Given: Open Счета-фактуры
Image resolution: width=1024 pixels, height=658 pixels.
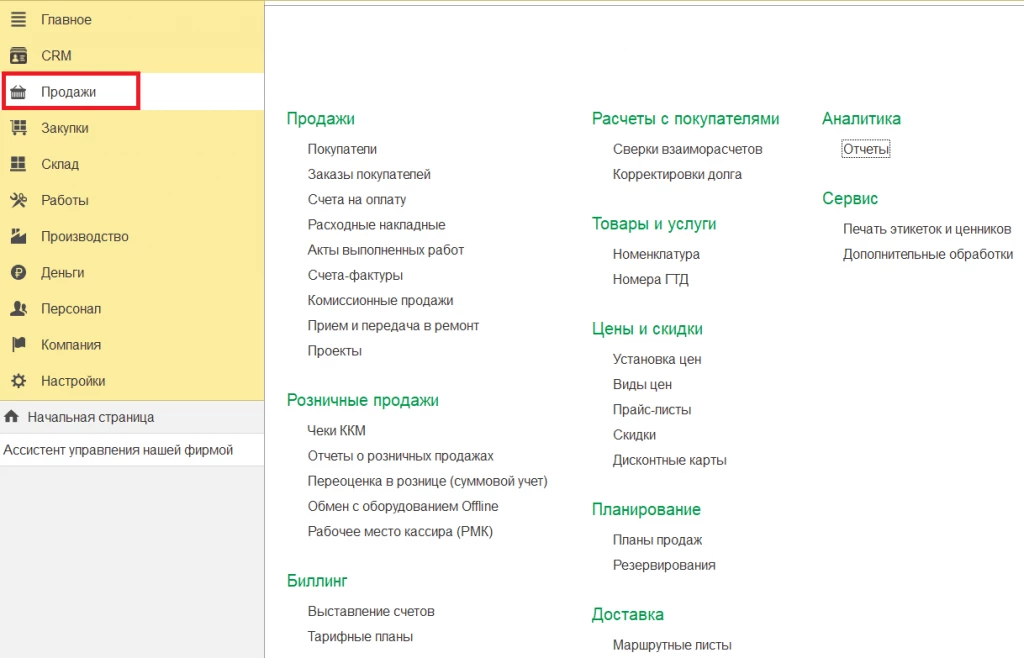Looking at the screenshot, I should tap(355, 275).
